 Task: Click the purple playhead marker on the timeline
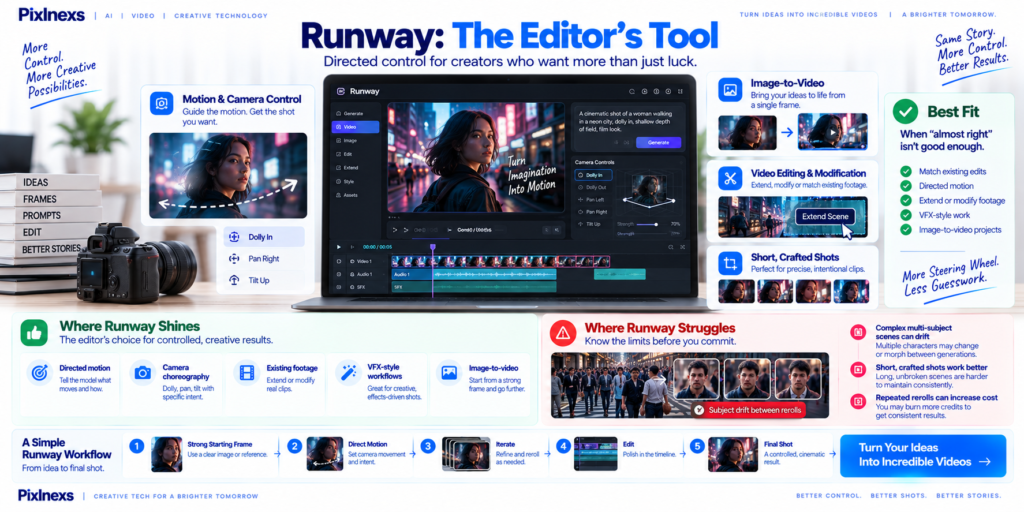coord(432,248)
